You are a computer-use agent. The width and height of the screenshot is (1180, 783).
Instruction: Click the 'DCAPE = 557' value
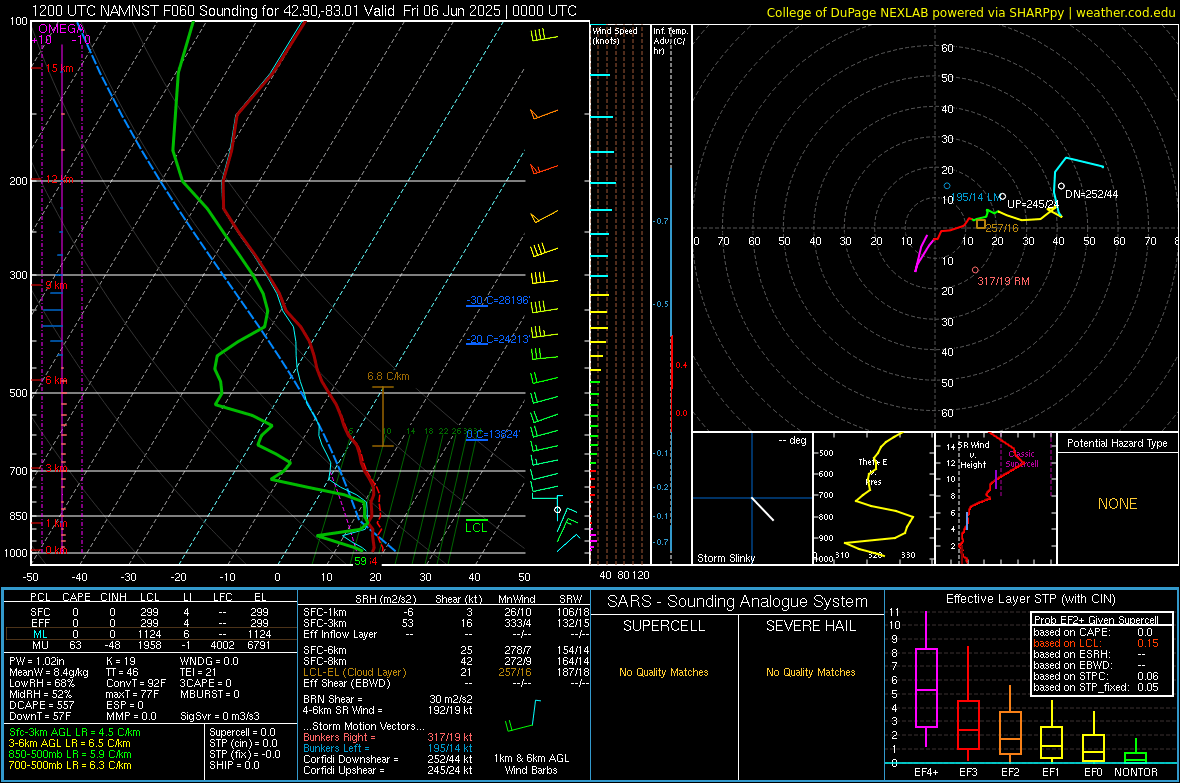click(x=41, y=705)
